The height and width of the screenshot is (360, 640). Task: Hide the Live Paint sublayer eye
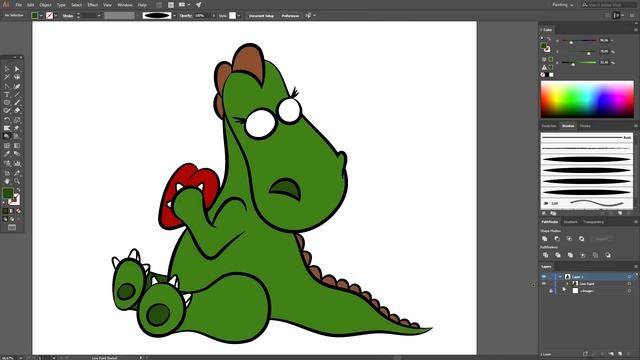click(544, 283)
